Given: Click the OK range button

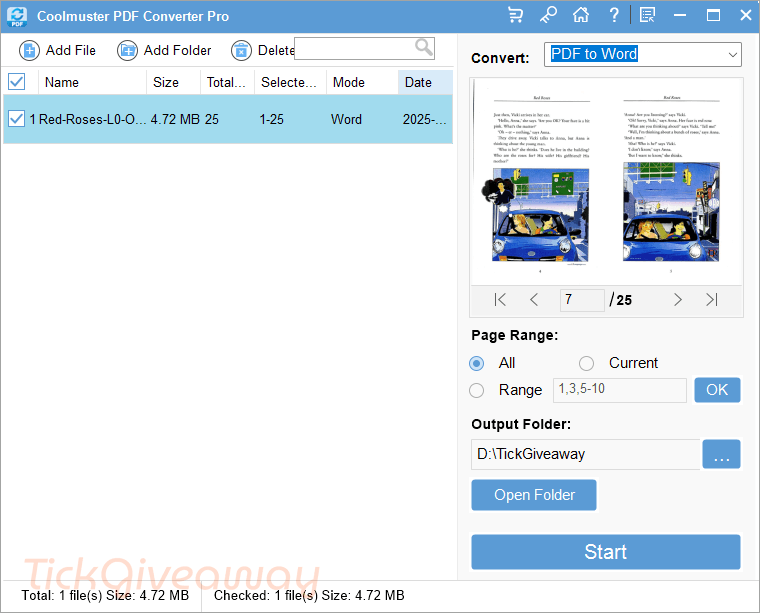Looking at the screenshot, I should pos(717,390).
